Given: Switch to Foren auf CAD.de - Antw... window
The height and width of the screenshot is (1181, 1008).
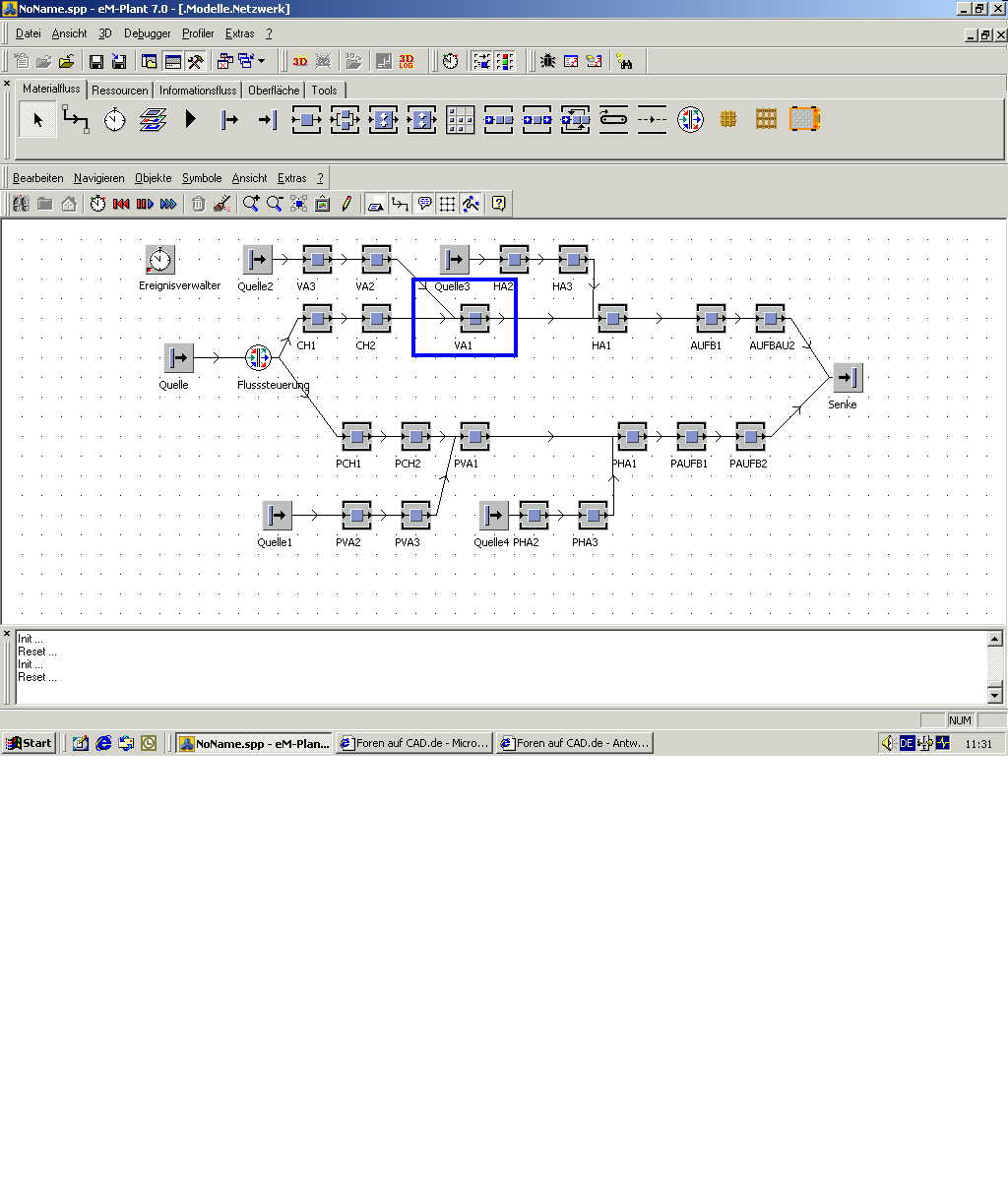Looking at the screenshot, I should 575,743.
